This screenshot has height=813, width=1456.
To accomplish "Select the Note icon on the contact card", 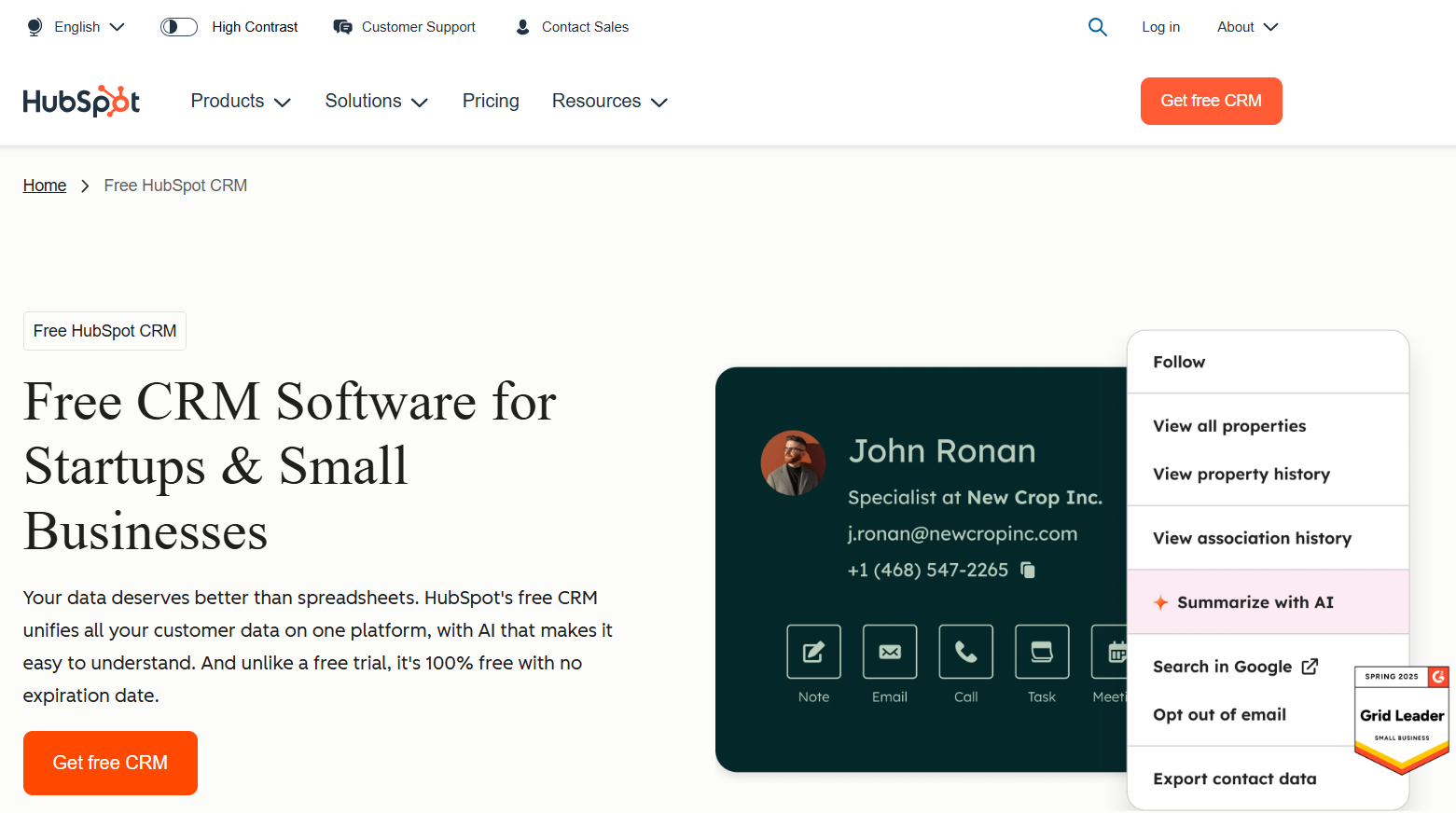I will 812,652.
